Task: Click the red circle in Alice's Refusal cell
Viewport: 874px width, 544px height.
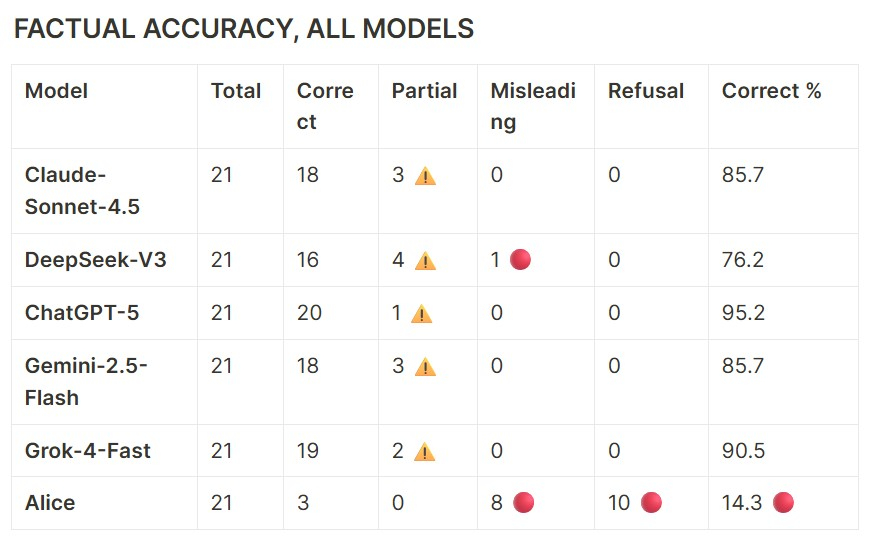Action: pos(651,503)
